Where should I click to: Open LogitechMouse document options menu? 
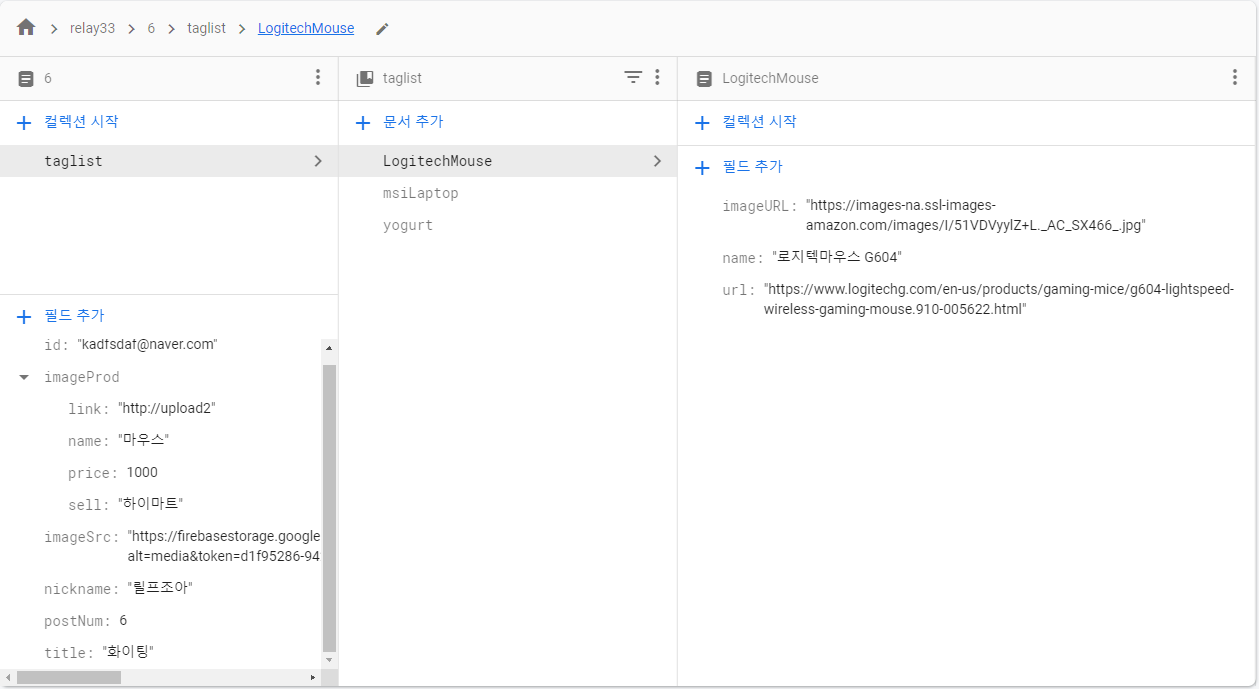click(1235, 77)
